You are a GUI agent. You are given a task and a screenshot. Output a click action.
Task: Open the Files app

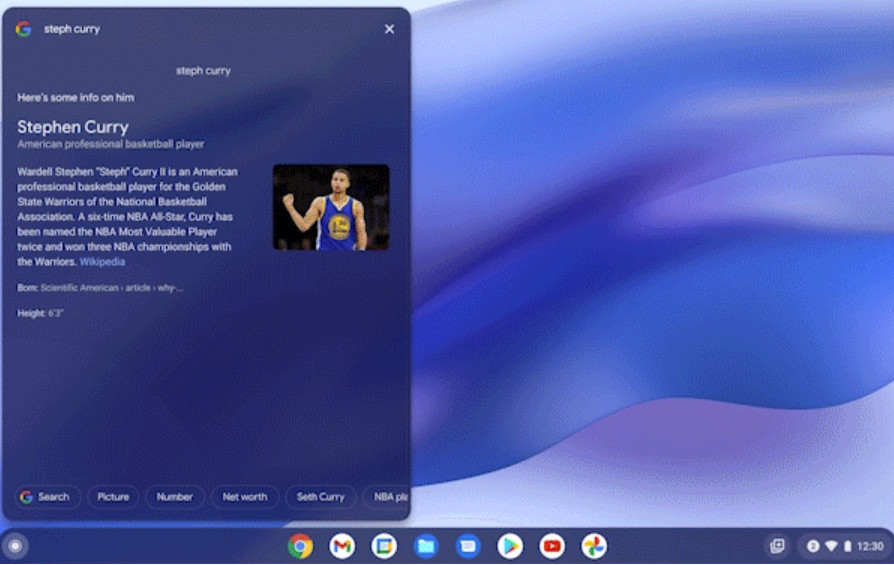pos(426,546)
